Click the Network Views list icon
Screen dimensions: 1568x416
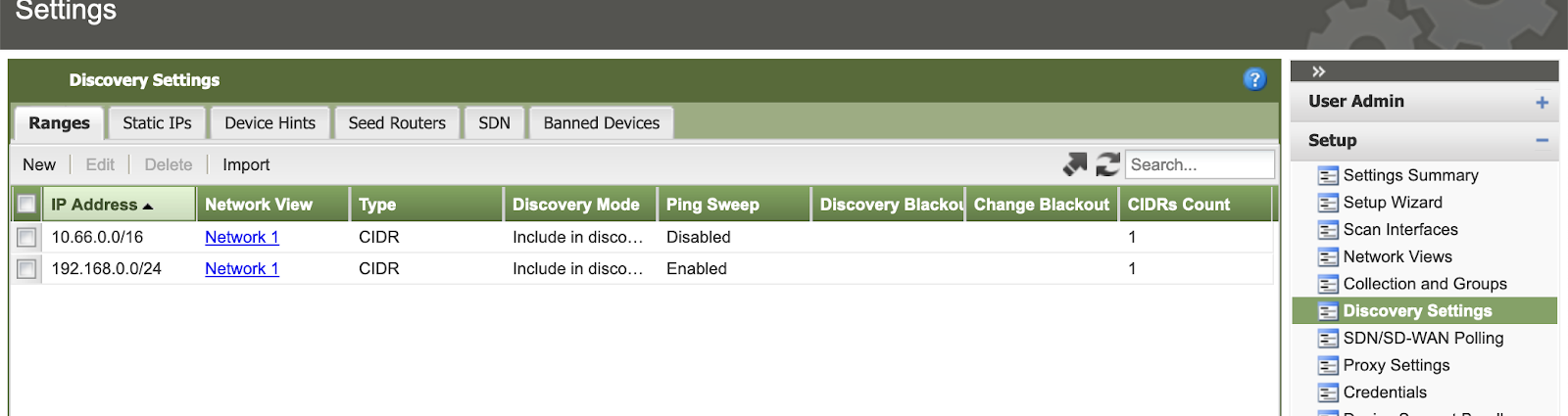(1328, 257)
